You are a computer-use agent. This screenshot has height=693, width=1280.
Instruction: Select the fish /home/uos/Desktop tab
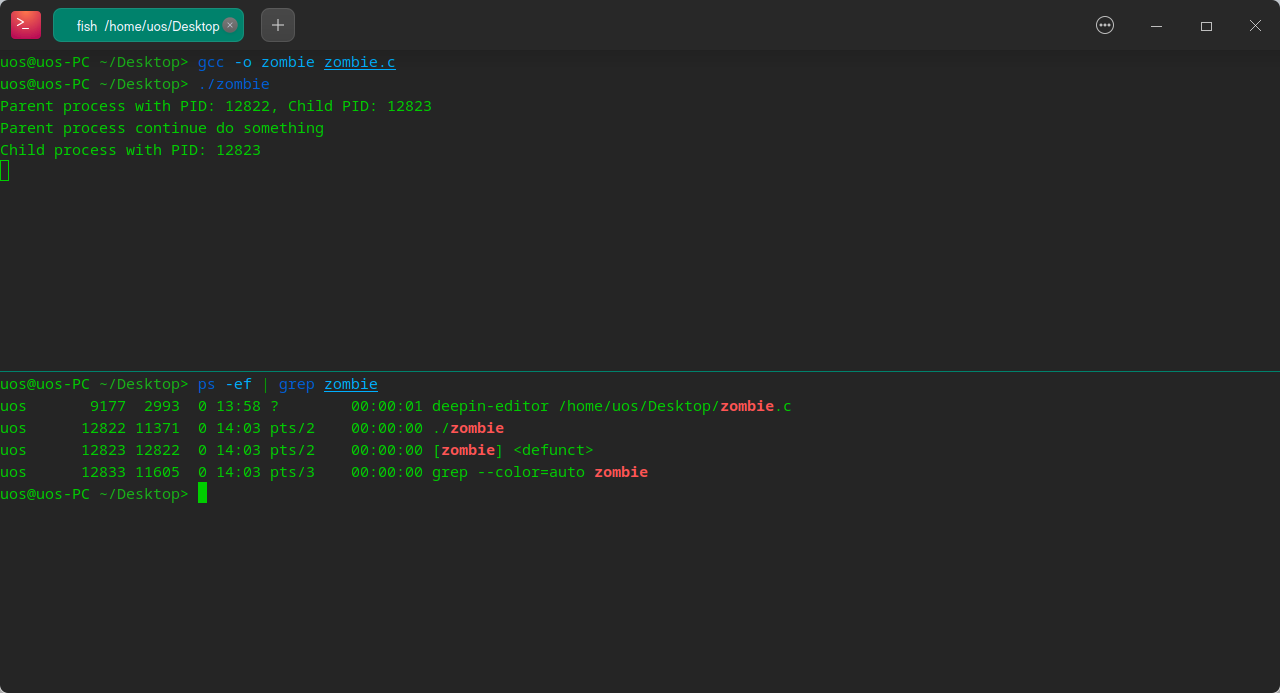pos(140,26)
